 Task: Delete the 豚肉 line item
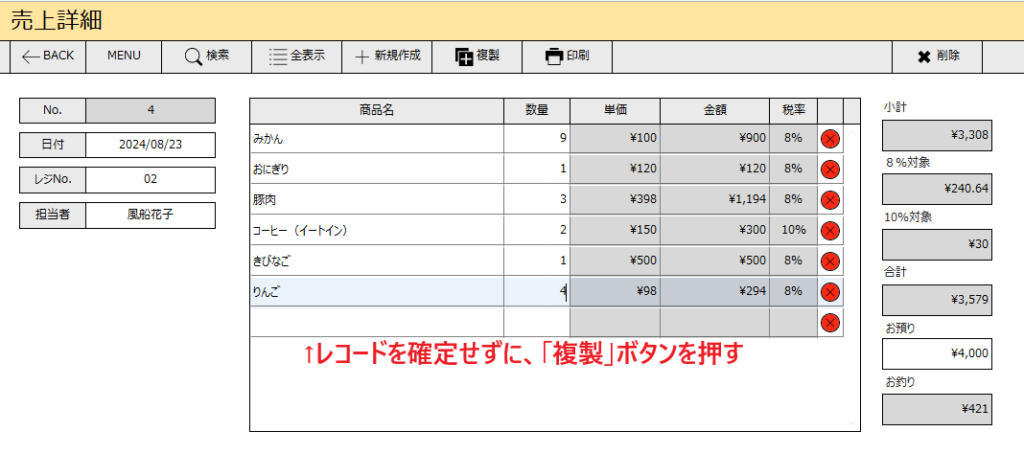[x=830, y=200]
